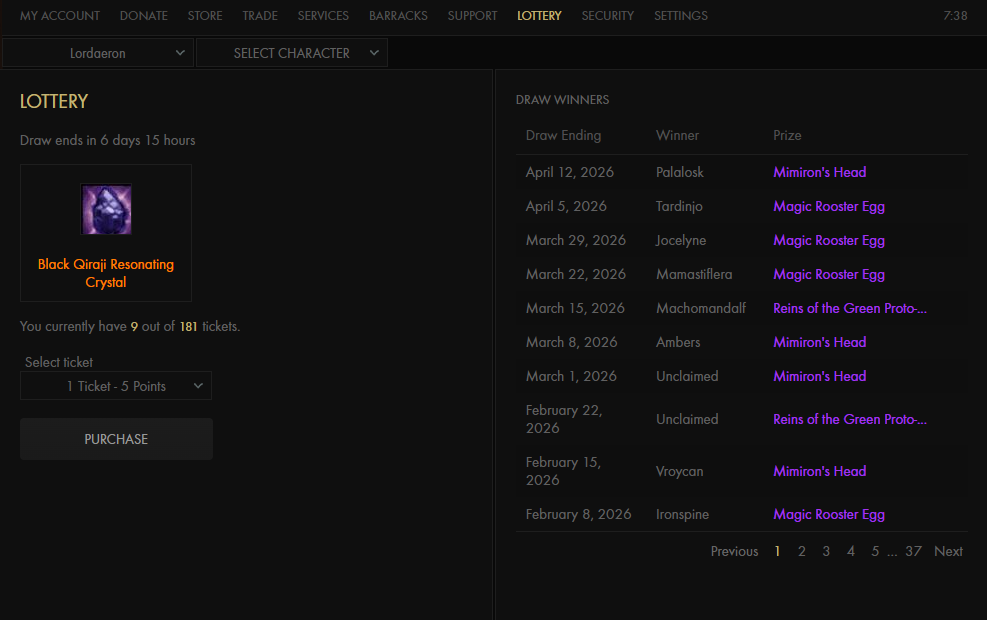This screenshot has width=987, height=620.
Task: Open Mimiron's Head prize won by Vroycan
Action: coord(820,471)
